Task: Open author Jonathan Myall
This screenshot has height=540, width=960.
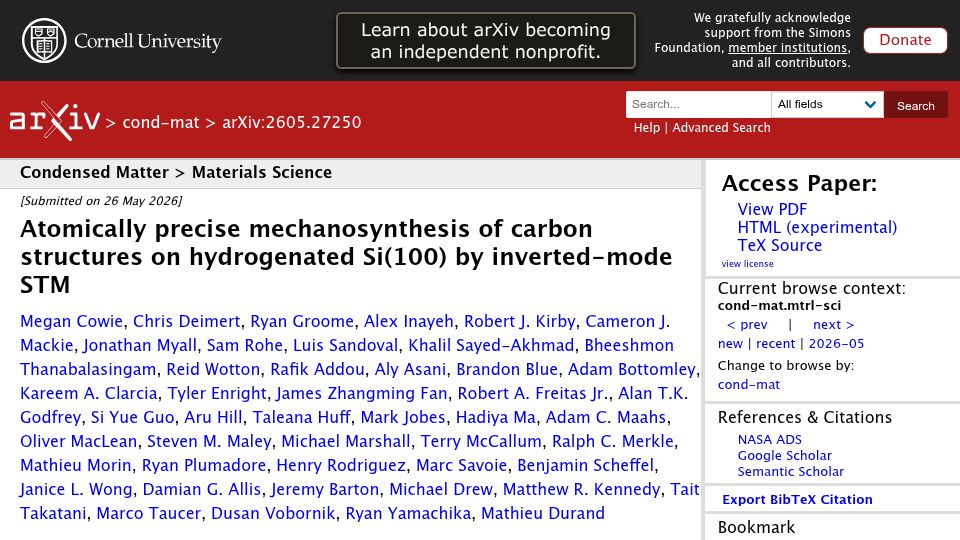Action: 140,345
